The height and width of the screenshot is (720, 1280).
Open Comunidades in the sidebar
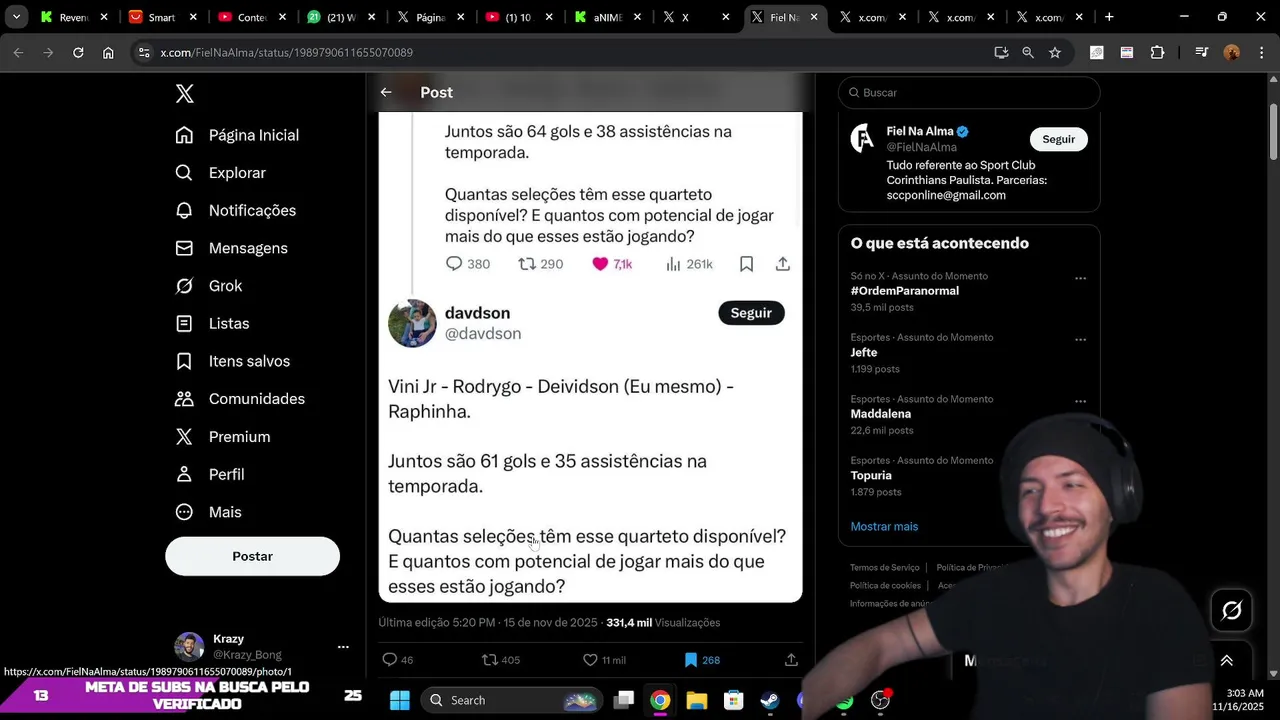coord(240,399)
